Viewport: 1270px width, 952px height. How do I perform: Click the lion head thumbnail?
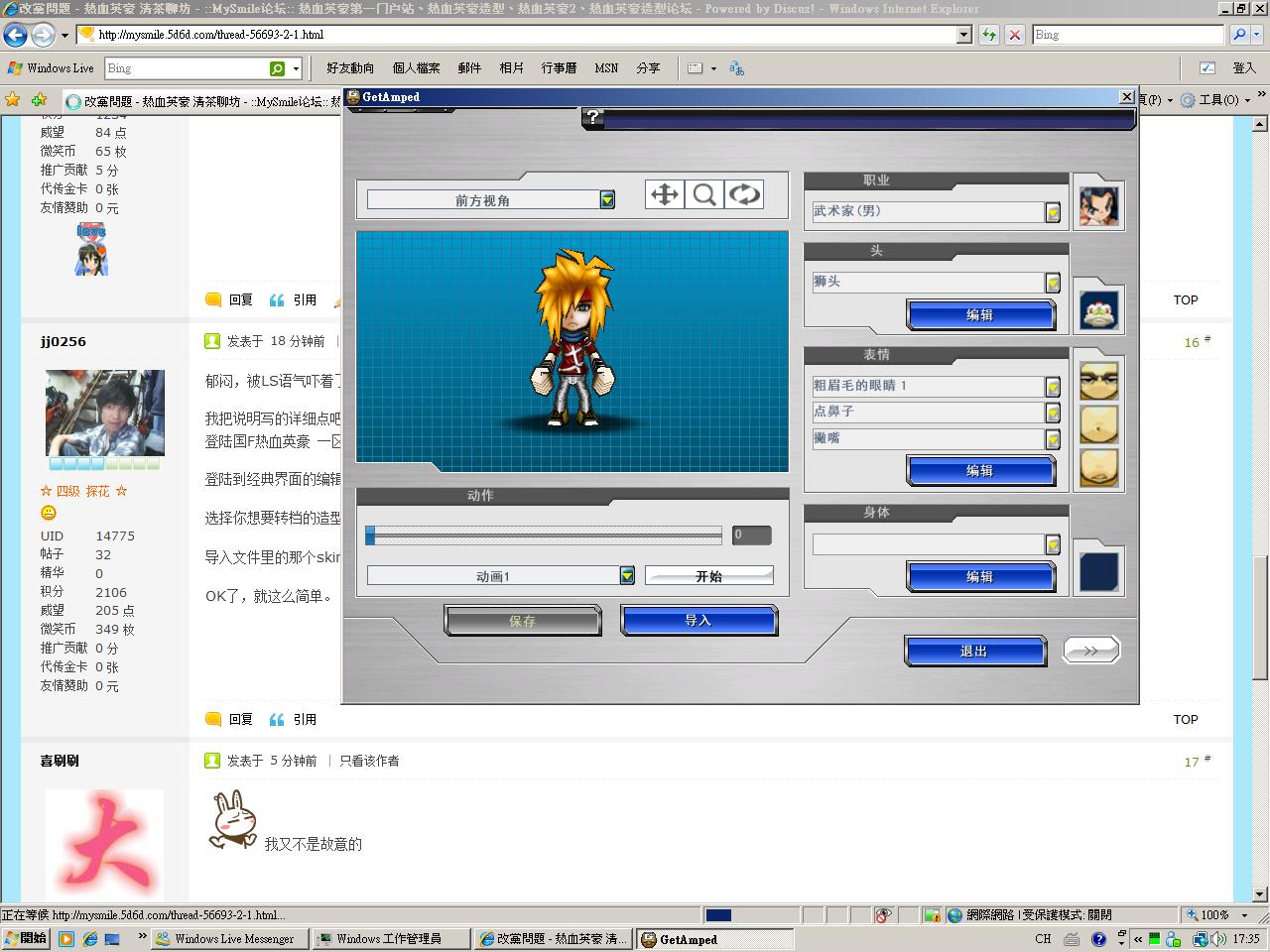(x=1098, y=310)
